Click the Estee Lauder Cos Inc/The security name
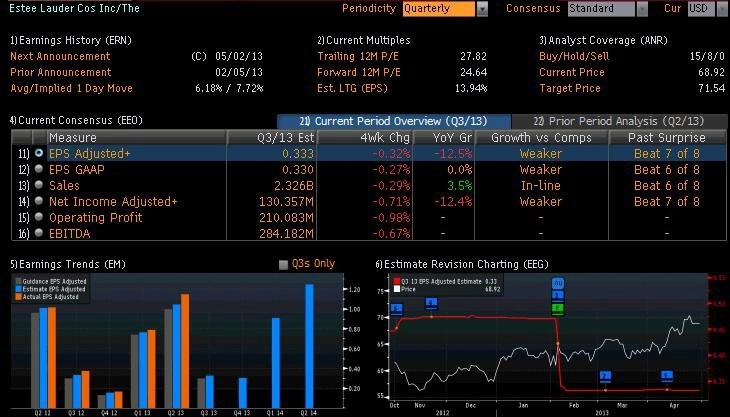The height and width of the screenshot is (417, 730). pyautogui.click(x=74, y=8)
